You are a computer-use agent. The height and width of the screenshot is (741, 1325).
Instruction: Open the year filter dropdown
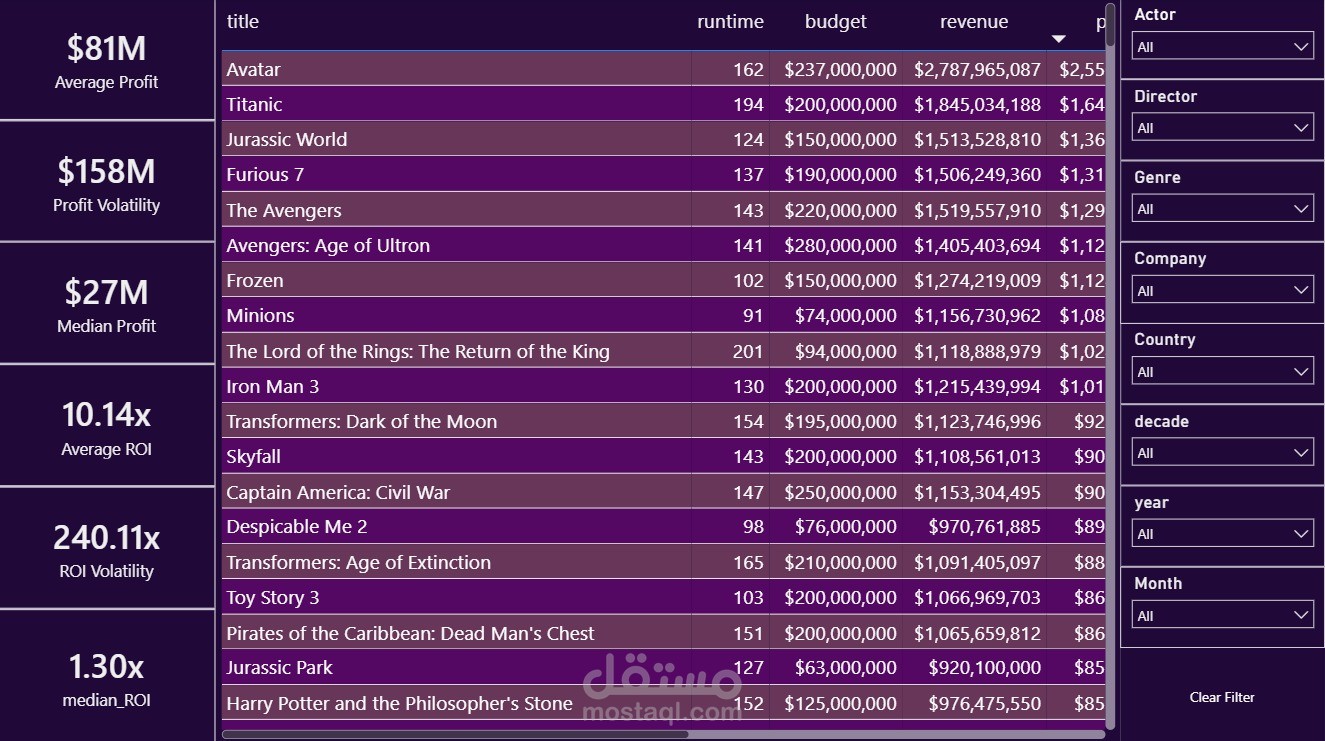[x=1222, y=534]
